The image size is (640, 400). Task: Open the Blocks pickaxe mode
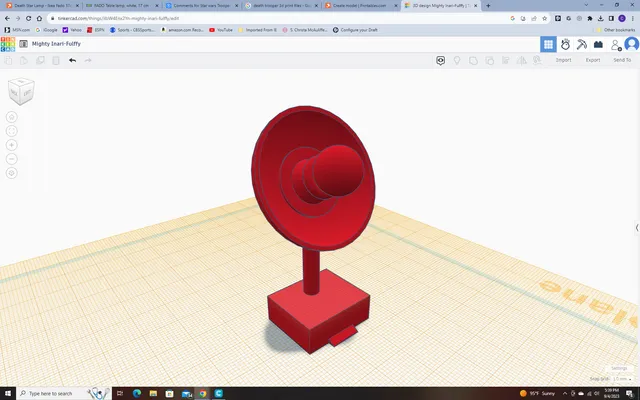pyautogui.click(x=582, y=44)
